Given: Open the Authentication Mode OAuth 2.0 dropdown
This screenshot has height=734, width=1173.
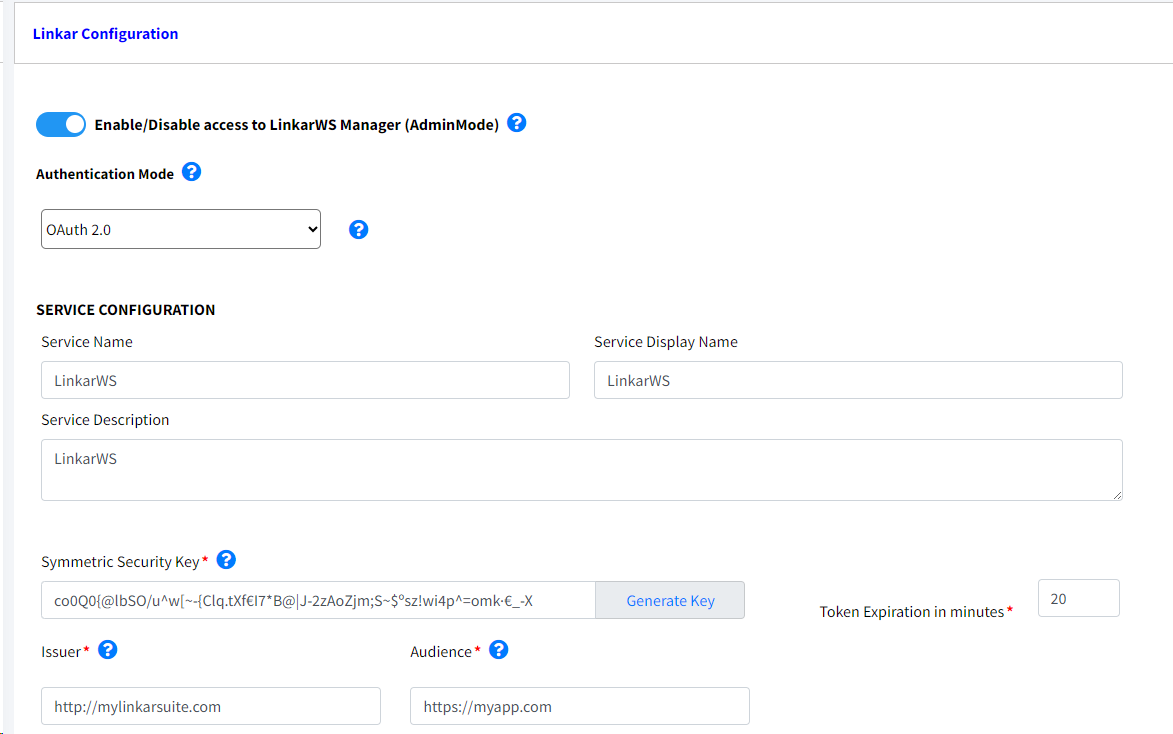Looking at the screenshot, I should [x=181, y=229].
